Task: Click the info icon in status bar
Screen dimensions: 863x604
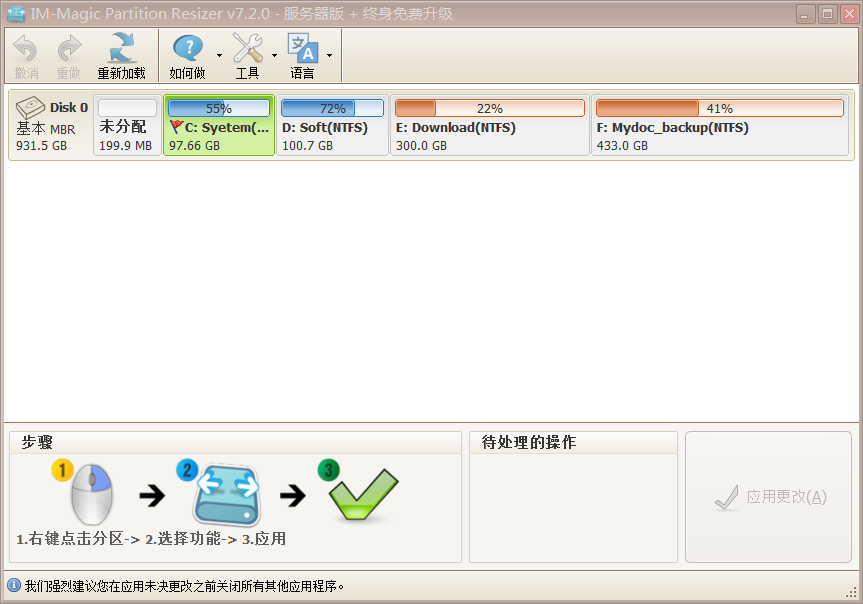Action: (x=13, y=586)
